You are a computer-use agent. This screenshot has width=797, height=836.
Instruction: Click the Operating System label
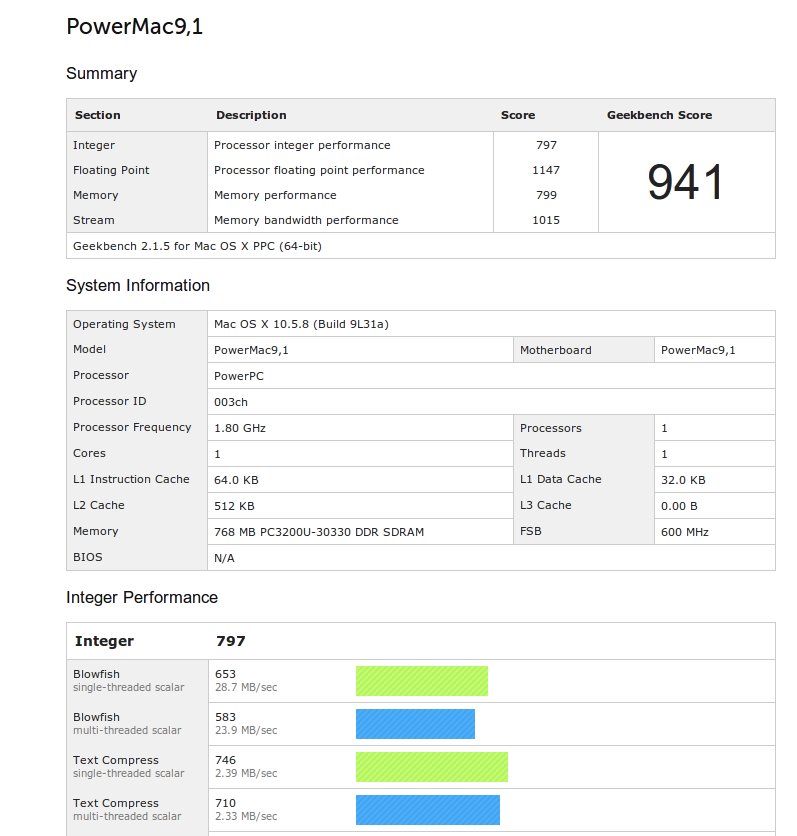pyautogui.click(x=124, y=324)
